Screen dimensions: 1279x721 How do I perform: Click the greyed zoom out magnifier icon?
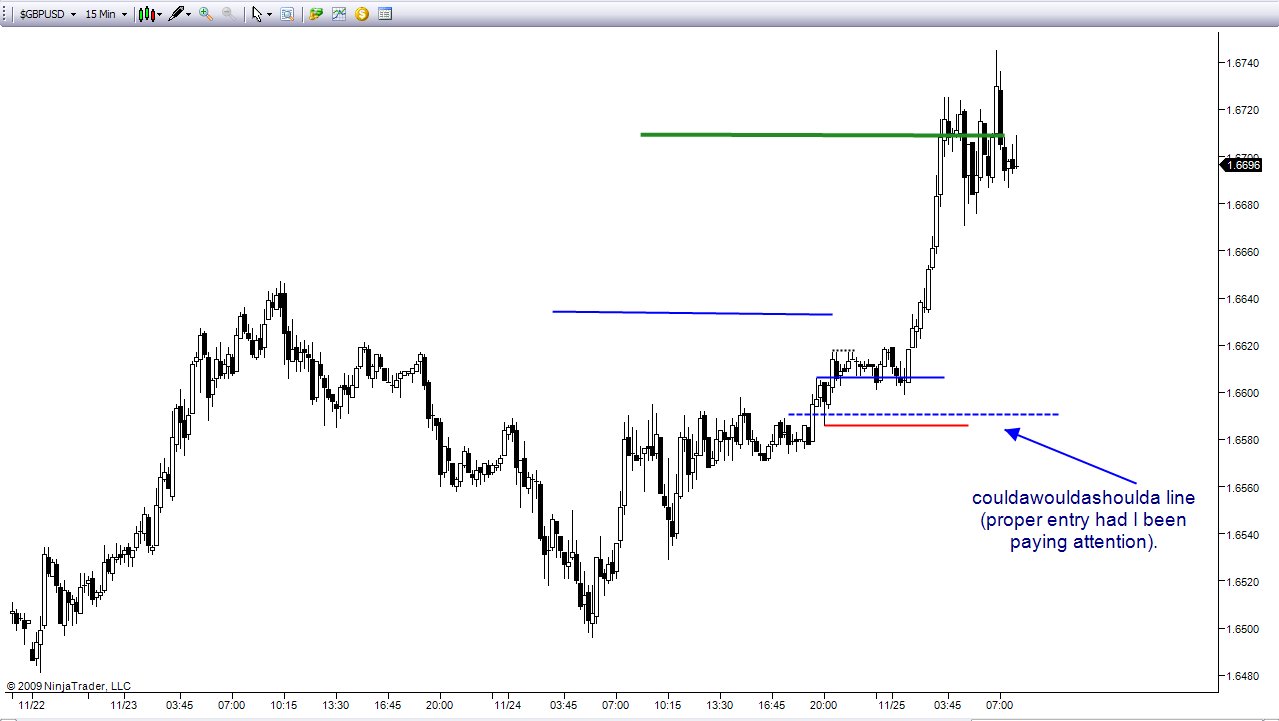coord(228,14)
